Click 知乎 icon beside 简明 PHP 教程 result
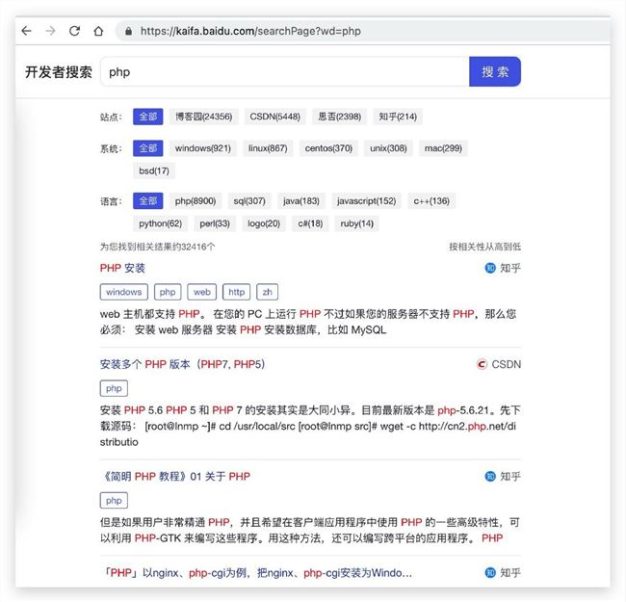This screenshot has height=602, width=626. (x=490, y=476)
